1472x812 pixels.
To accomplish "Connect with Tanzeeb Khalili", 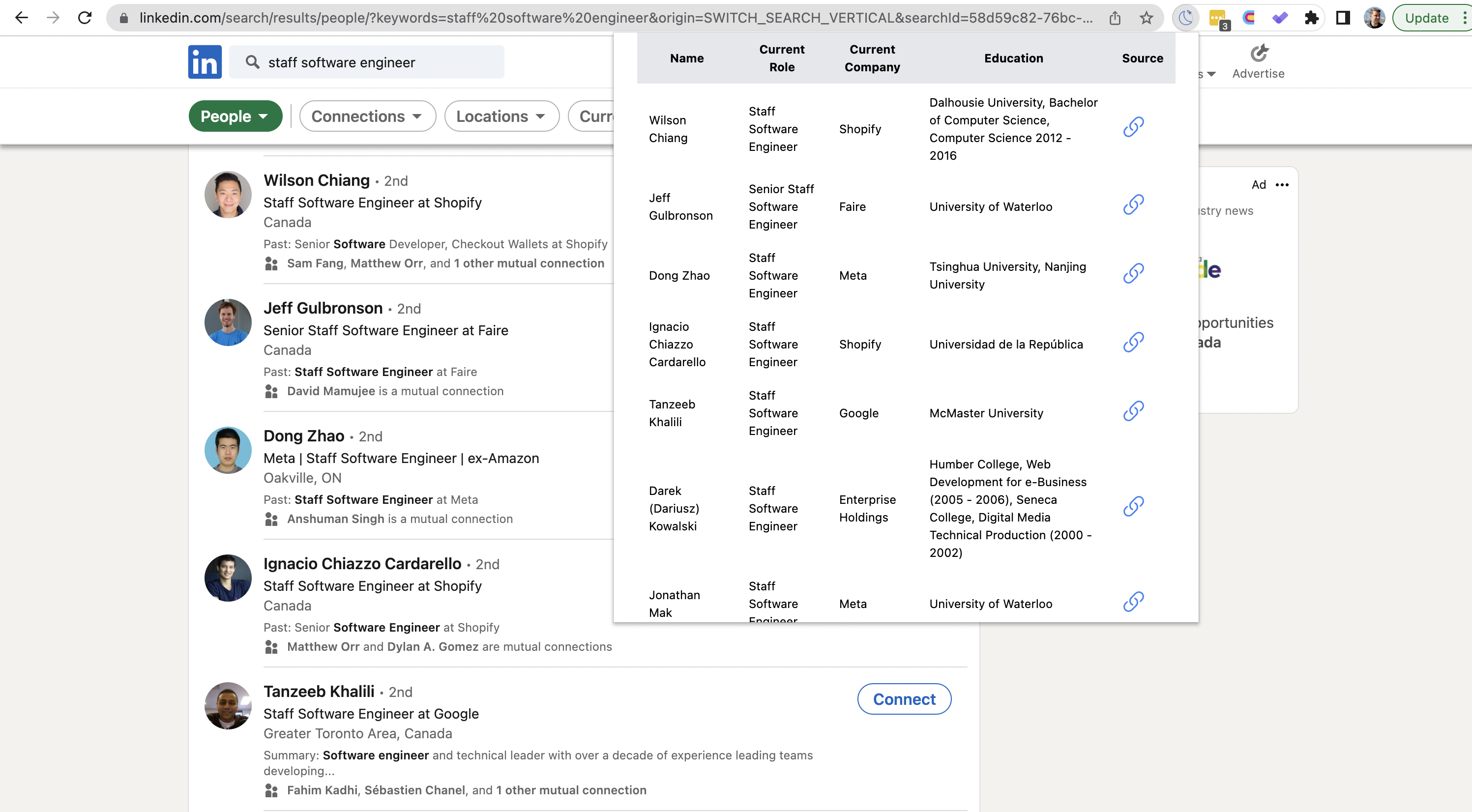I will coord(904,698).
